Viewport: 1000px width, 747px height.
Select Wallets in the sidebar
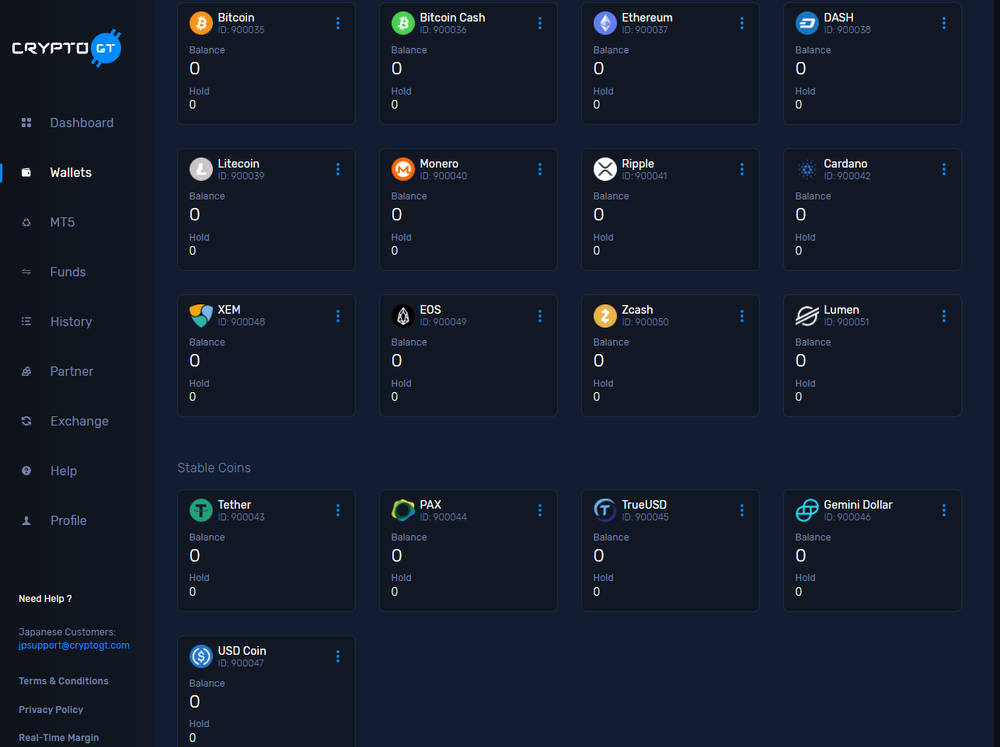click(x=71, y=172)
